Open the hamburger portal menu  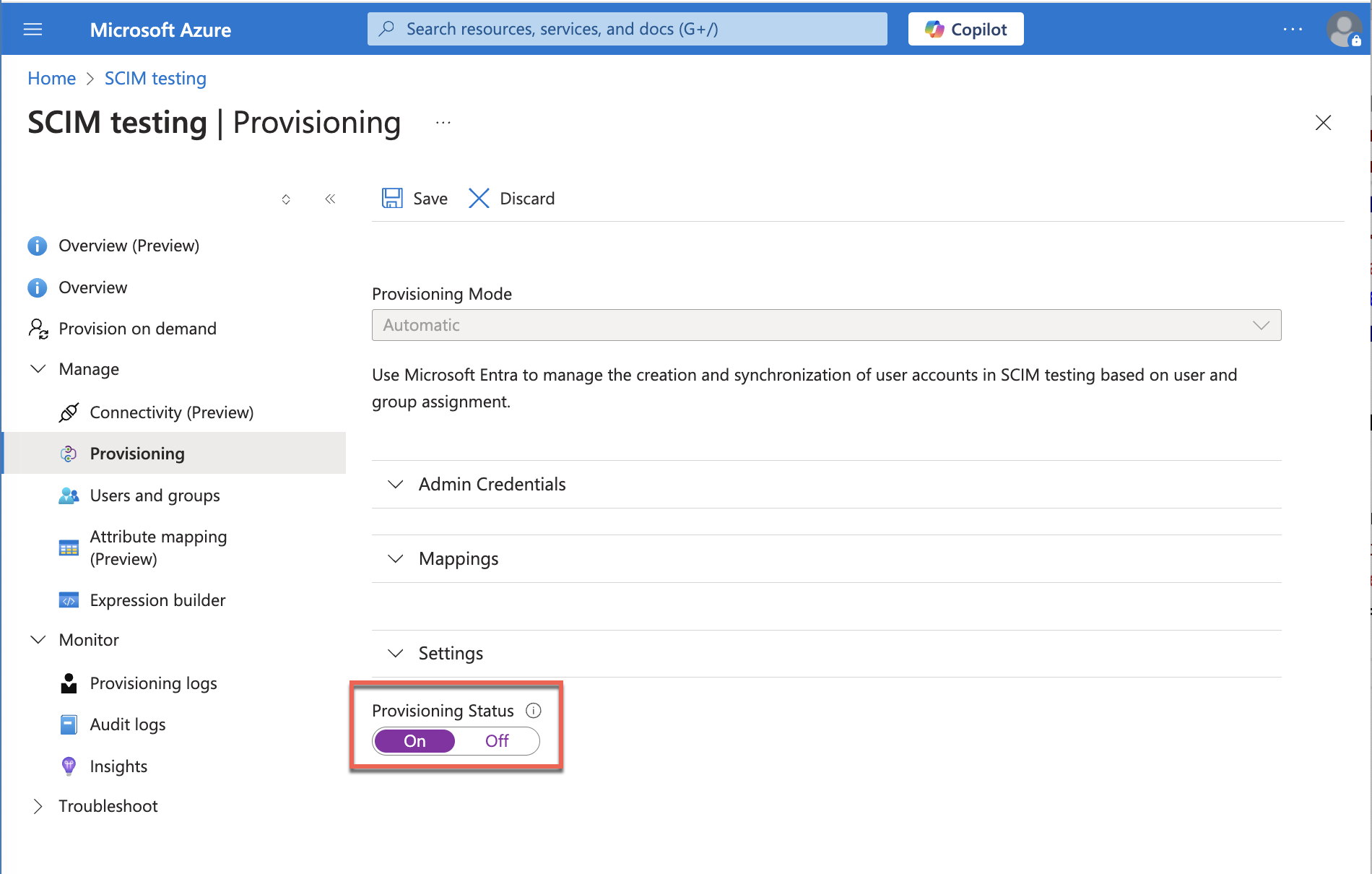(x=33, y=30)
